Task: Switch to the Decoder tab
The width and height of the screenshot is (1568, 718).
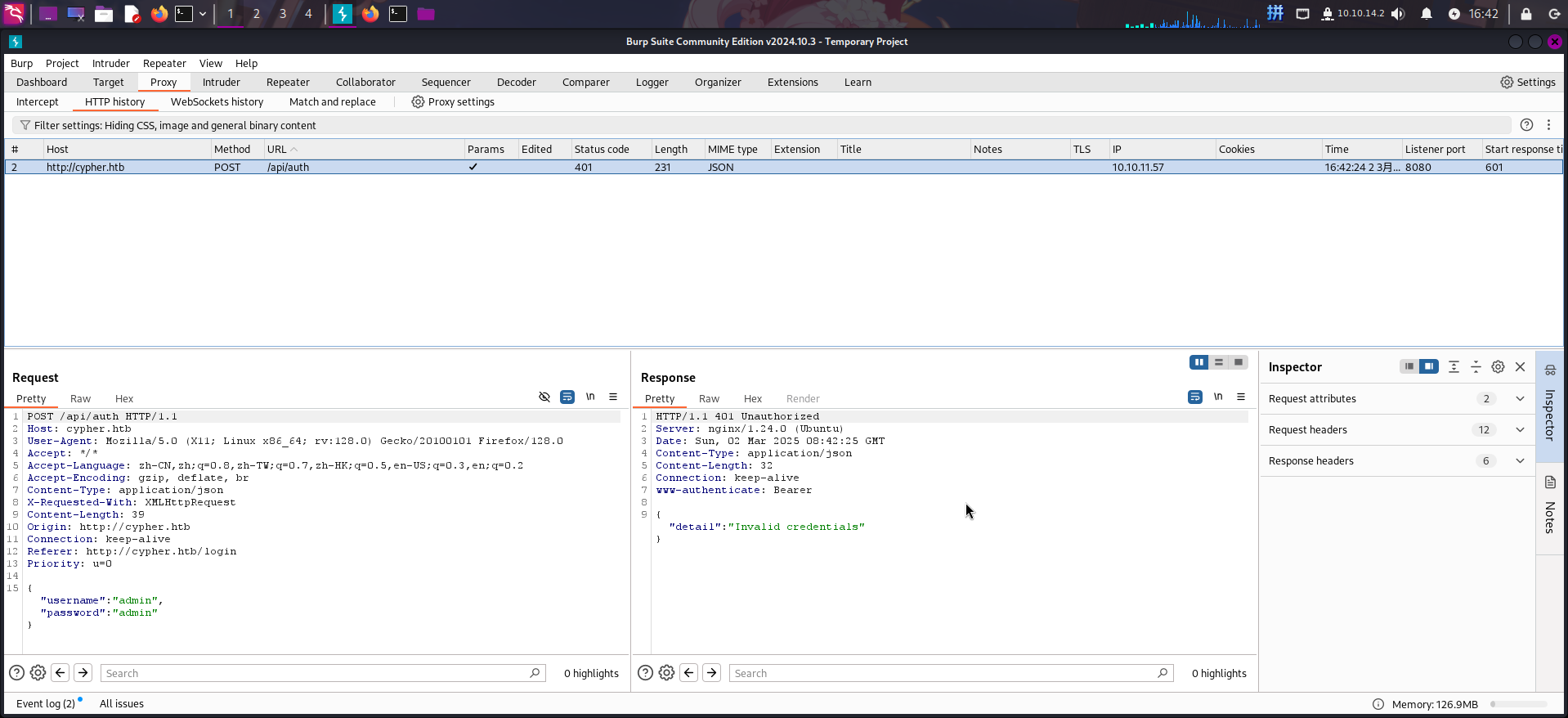Action: tap(517, 83)
